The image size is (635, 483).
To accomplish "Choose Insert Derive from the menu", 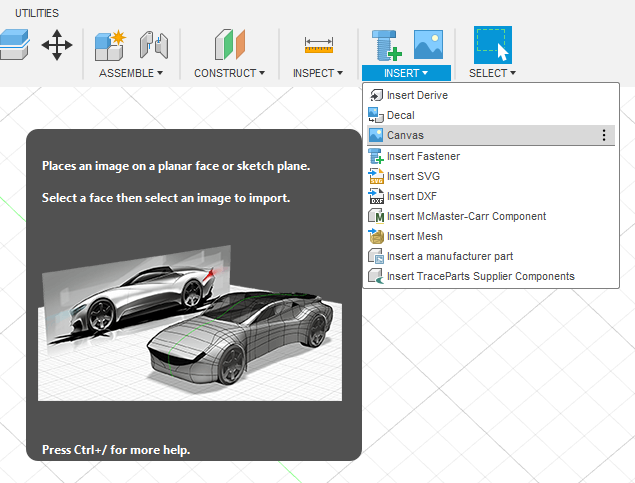I will (417, 95).
